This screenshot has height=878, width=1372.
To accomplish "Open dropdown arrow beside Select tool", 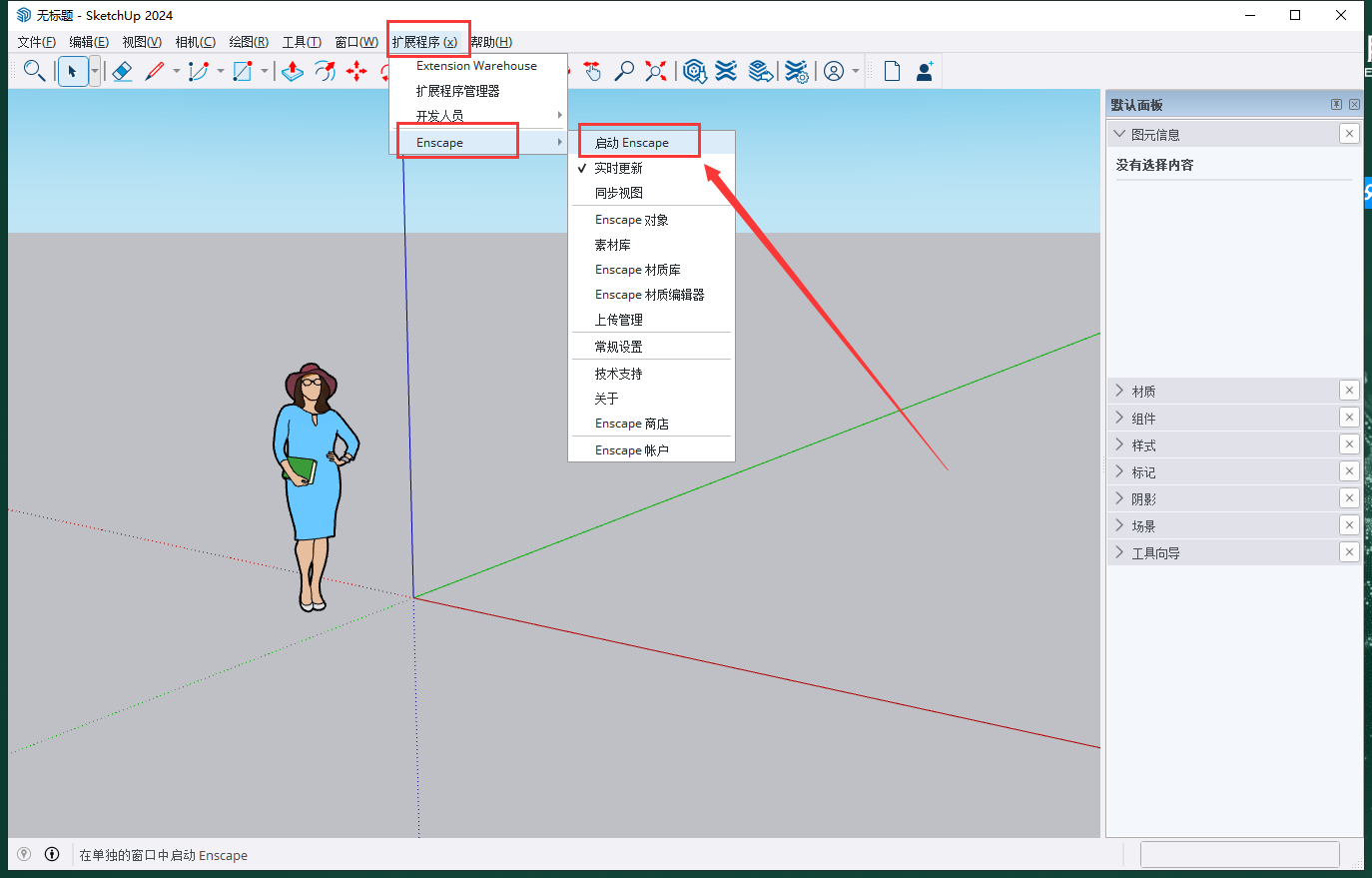I will [95, 71].
